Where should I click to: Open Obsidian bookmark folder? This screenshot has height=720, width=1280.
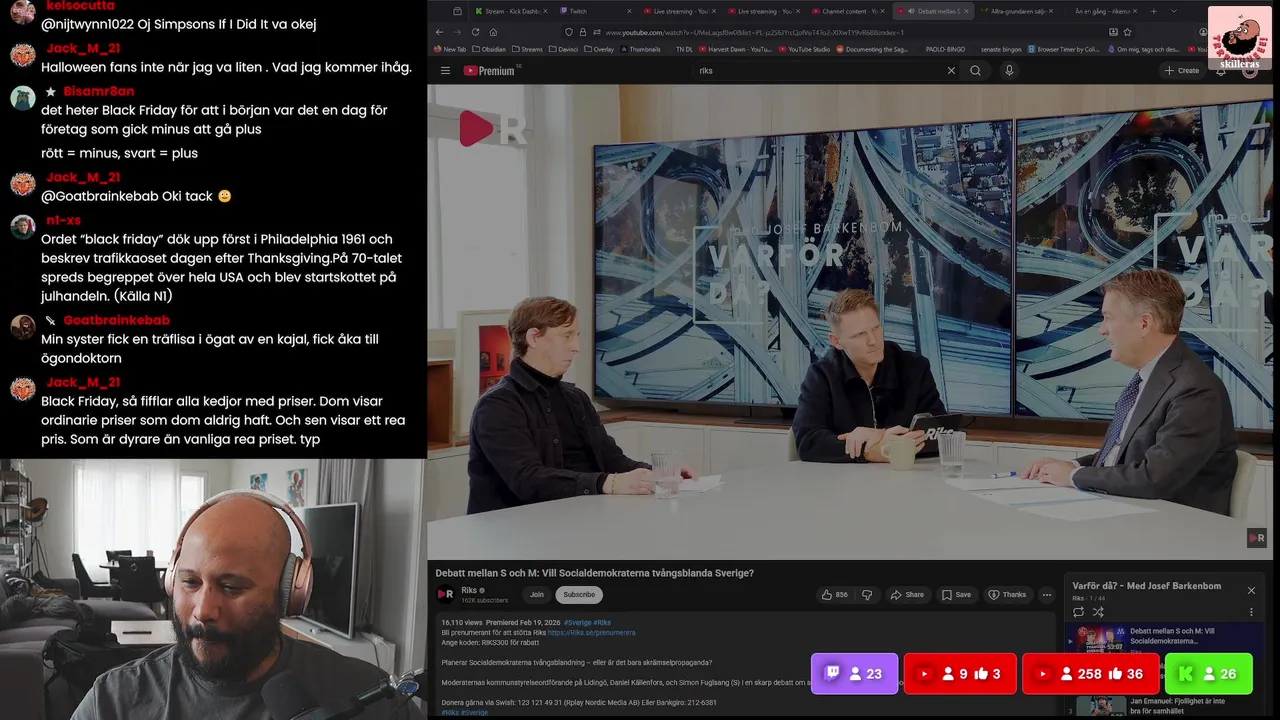[489, 49]
